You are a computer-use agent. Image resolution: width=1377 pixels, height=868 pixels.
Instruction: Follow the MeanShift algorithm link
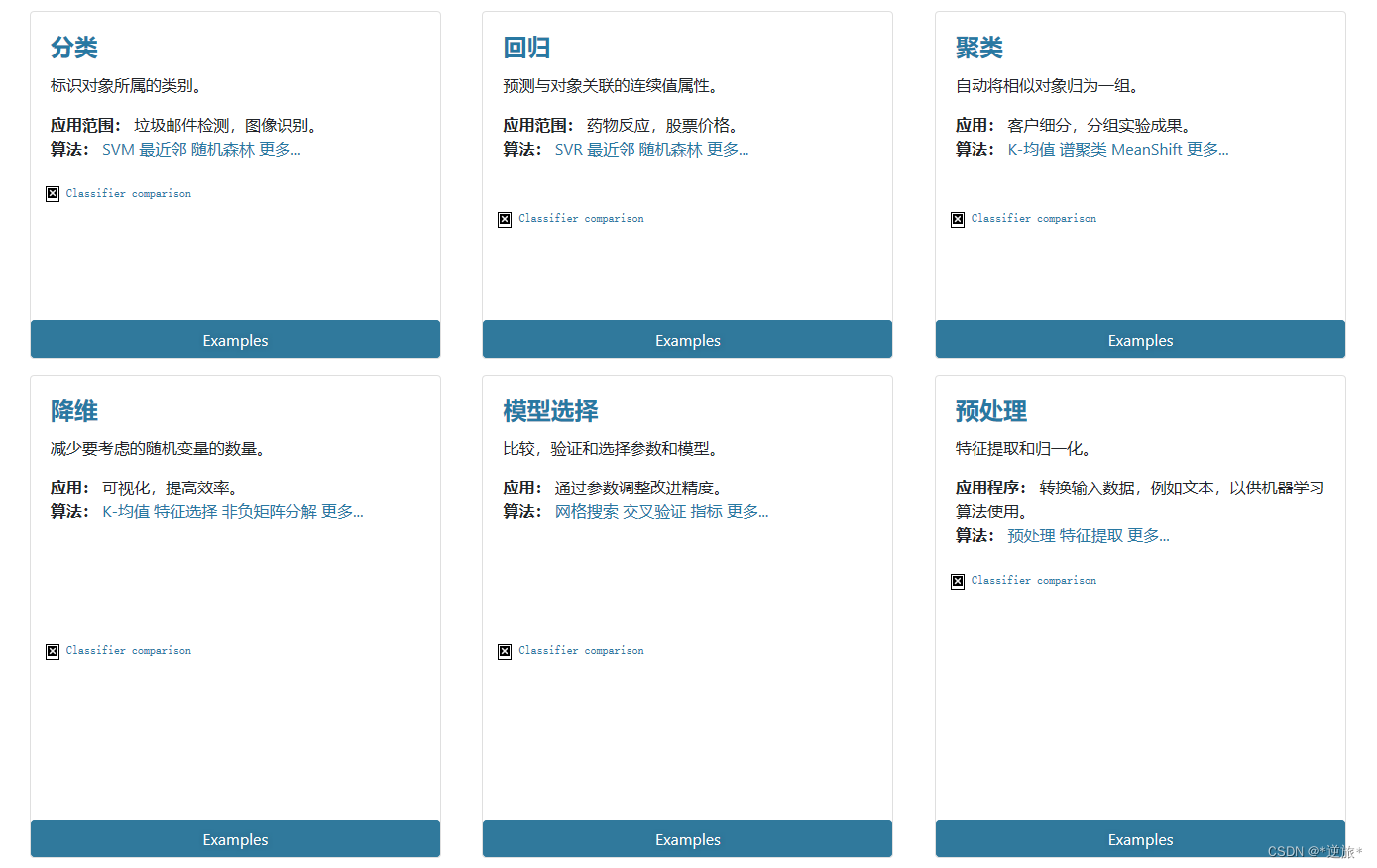(1147, 150)
